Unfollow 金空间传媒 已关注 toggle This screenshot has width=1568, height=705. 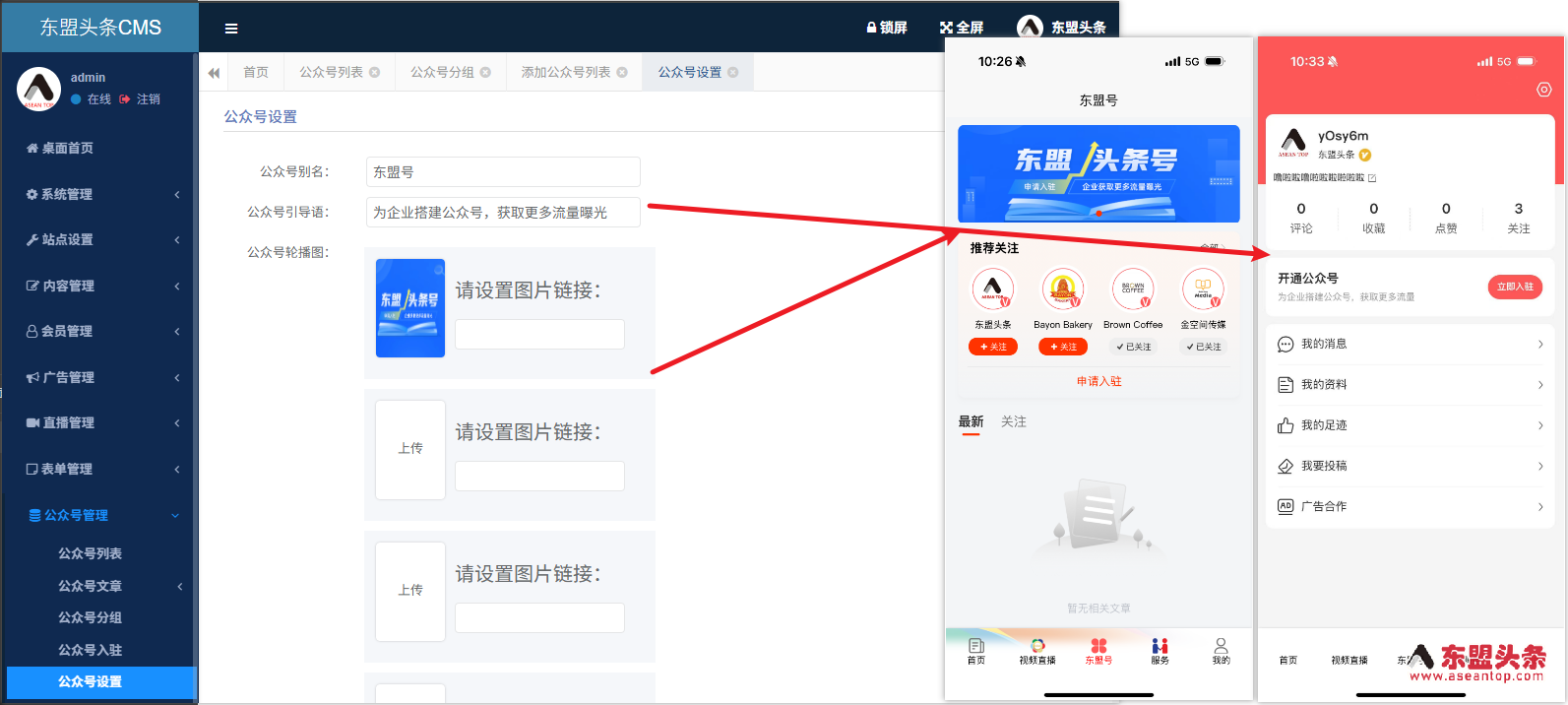(x=1203, y=347)
